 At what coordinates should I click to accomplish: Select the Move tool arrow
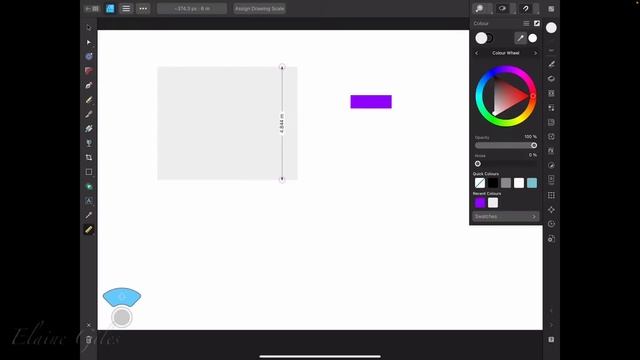point(89,27)
